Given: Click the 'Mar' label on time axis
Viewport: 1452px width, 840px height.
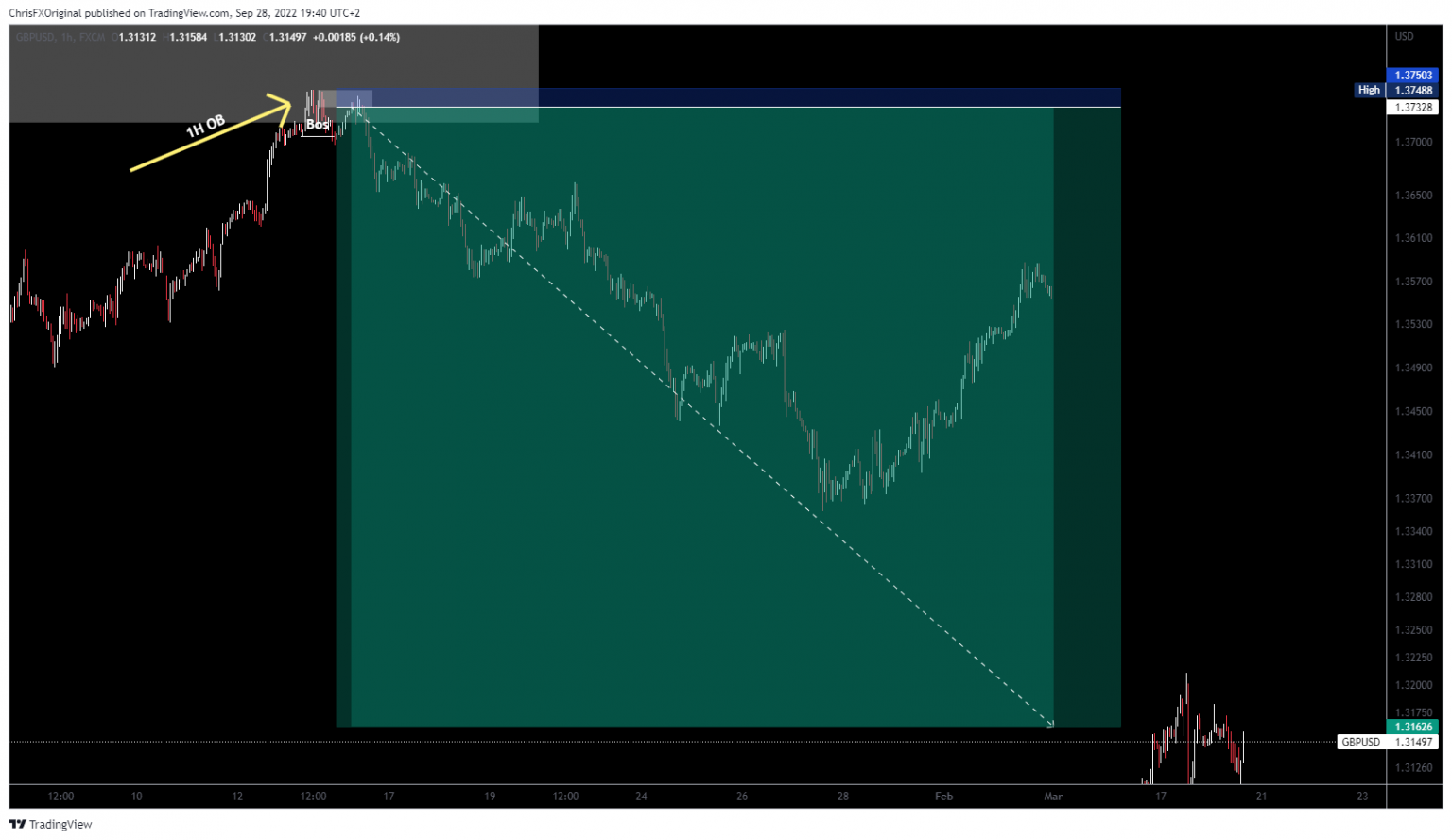Looking at the screenshot, I should [x=1053, y=797].
